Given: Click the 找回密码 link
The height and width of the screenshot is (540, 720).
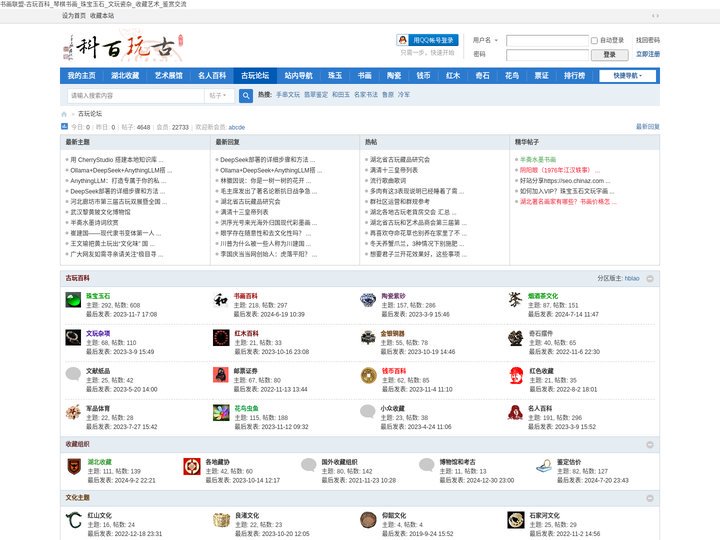Looking at the screenshot, I should (x=648, y=40).
